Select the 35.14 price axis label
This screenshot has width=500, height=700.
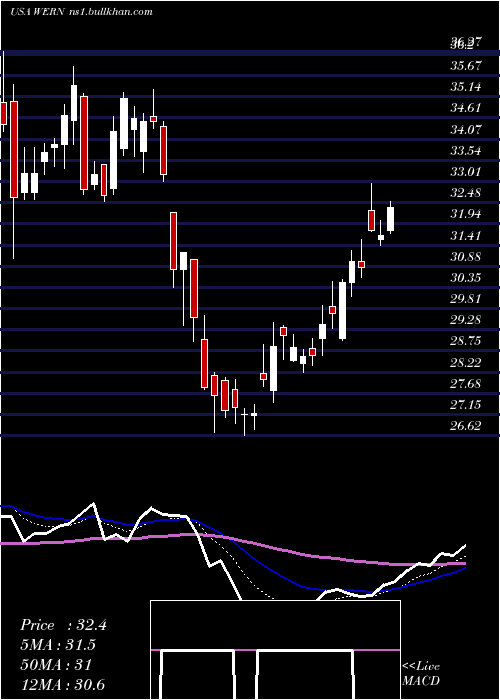tap(466, 87)
